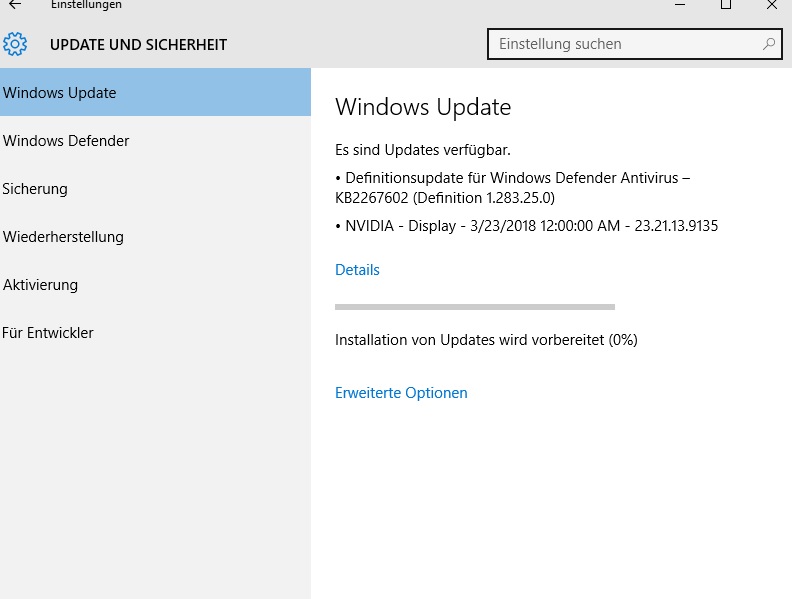Open Aktivierung section
Screen dimensions: 792x599
coord(155,284)
